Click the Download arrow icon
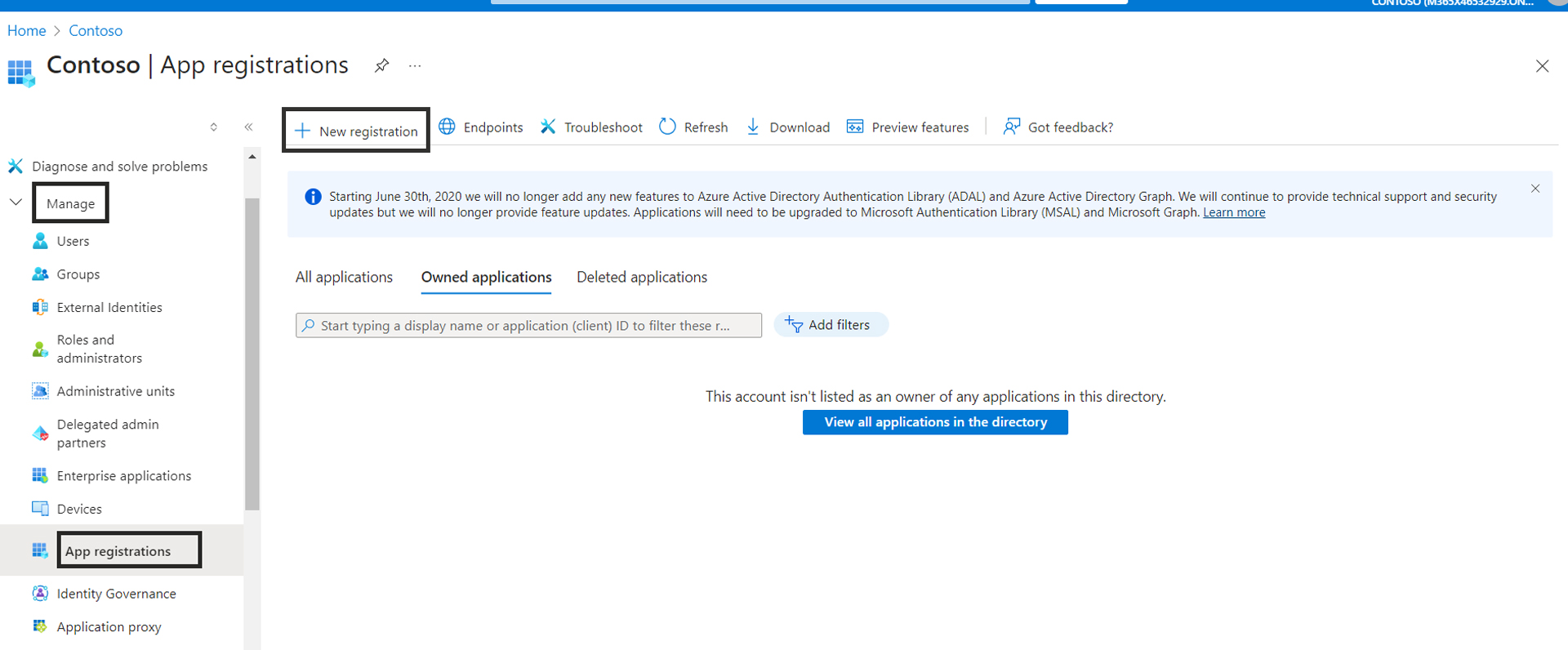This screenshot has width=1568, height=650. (753, 127)
